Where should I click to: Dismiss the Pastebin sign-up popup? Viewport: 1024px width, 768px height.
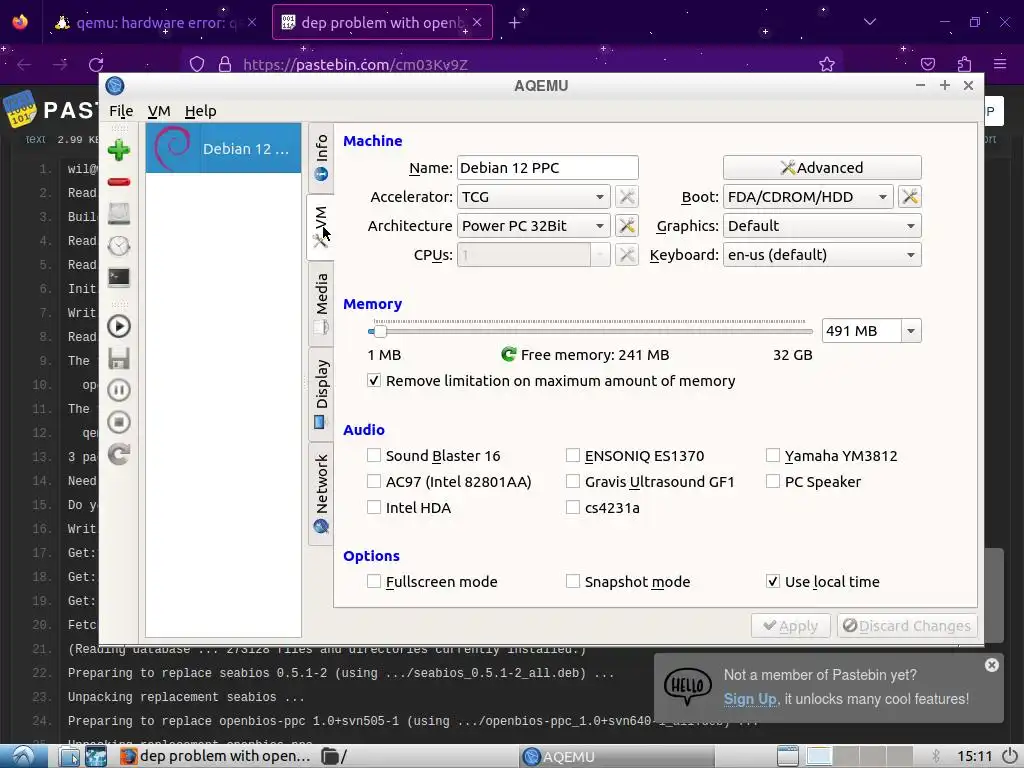pyautogui.click(x=991, y=665)
